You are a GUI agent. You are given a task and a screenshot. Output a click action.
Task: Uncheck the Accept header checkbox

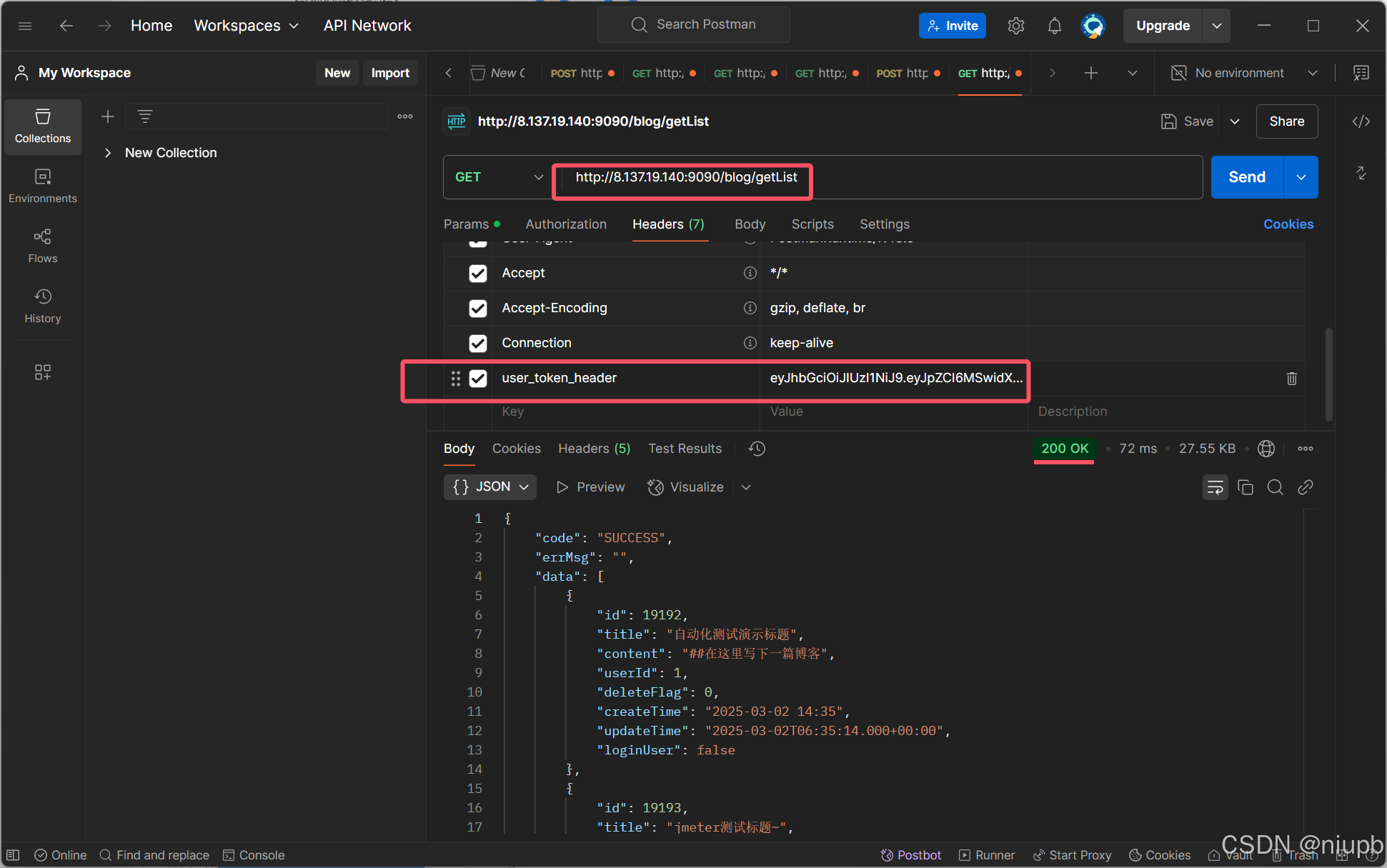(478, 273)
